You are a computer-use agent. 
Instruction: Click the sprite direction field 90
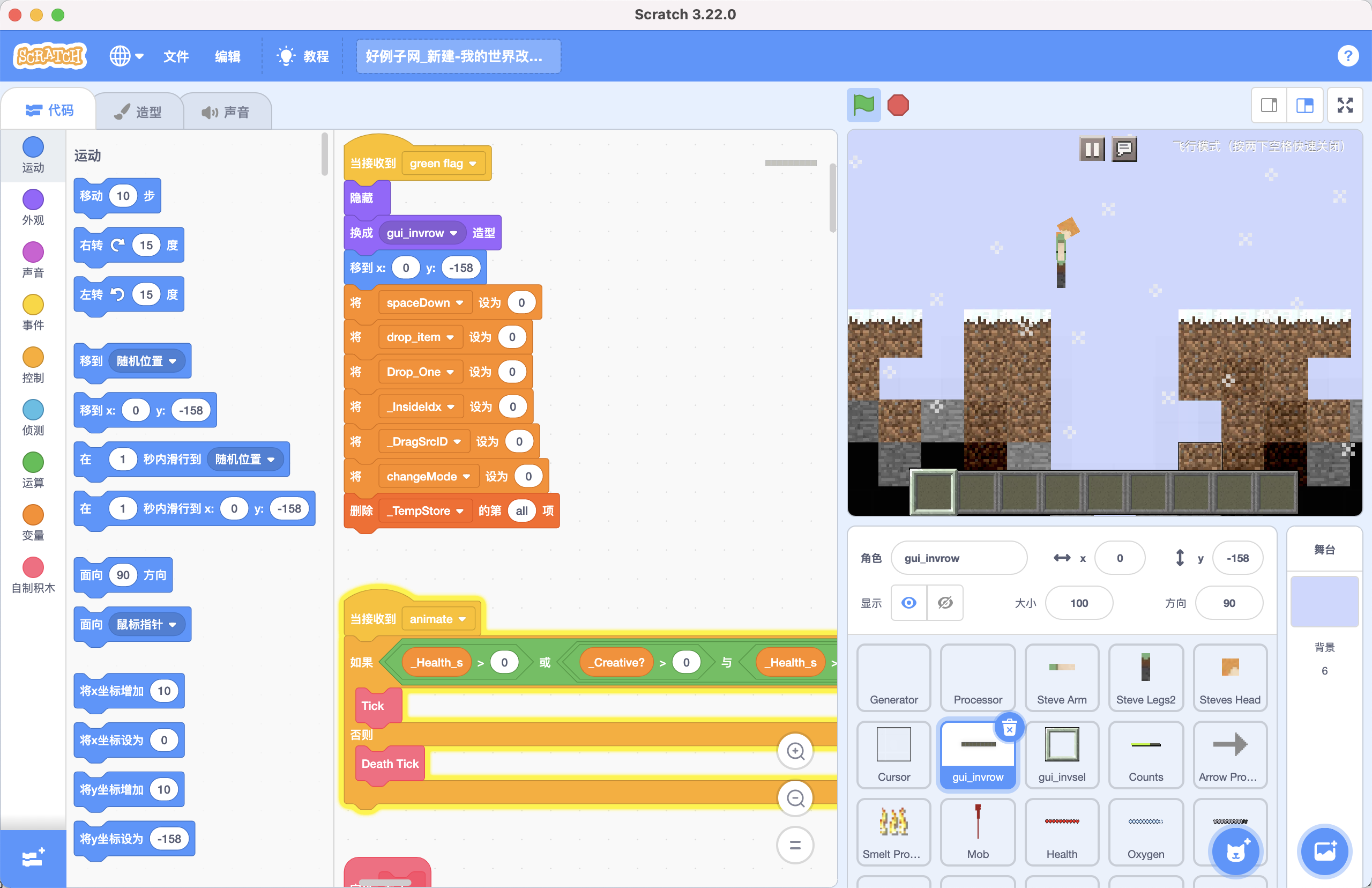pos(1229,603)
